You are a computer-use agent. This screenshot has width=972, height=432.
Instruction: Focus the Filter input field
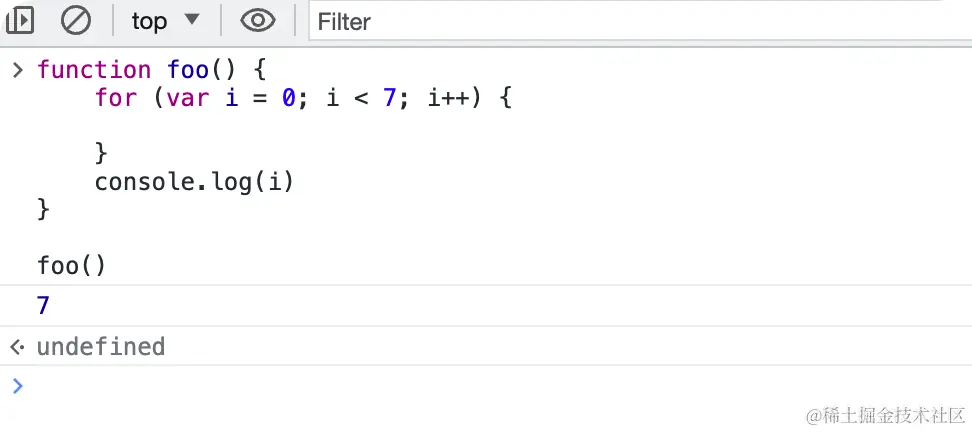(640, 22)
